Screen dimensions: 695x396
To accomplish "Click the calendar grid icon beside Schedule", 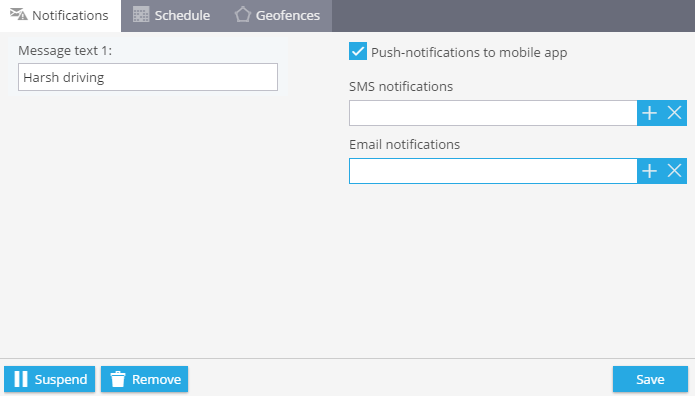I will [141, 15].
